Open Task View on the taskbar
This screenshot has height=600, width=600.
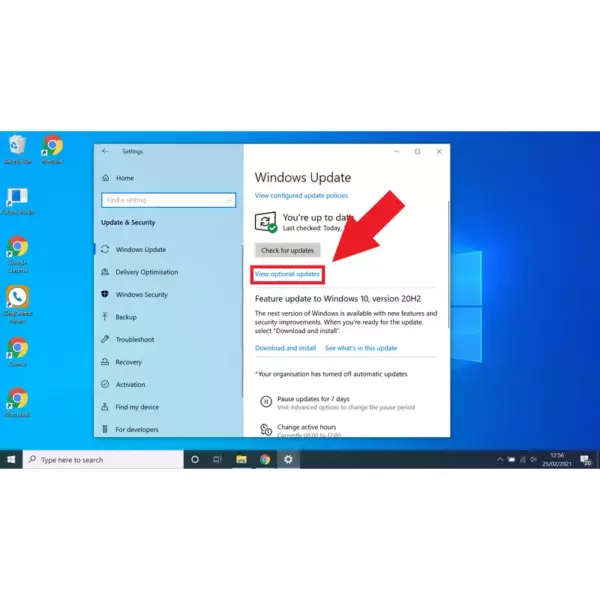[x=217, y=460]
